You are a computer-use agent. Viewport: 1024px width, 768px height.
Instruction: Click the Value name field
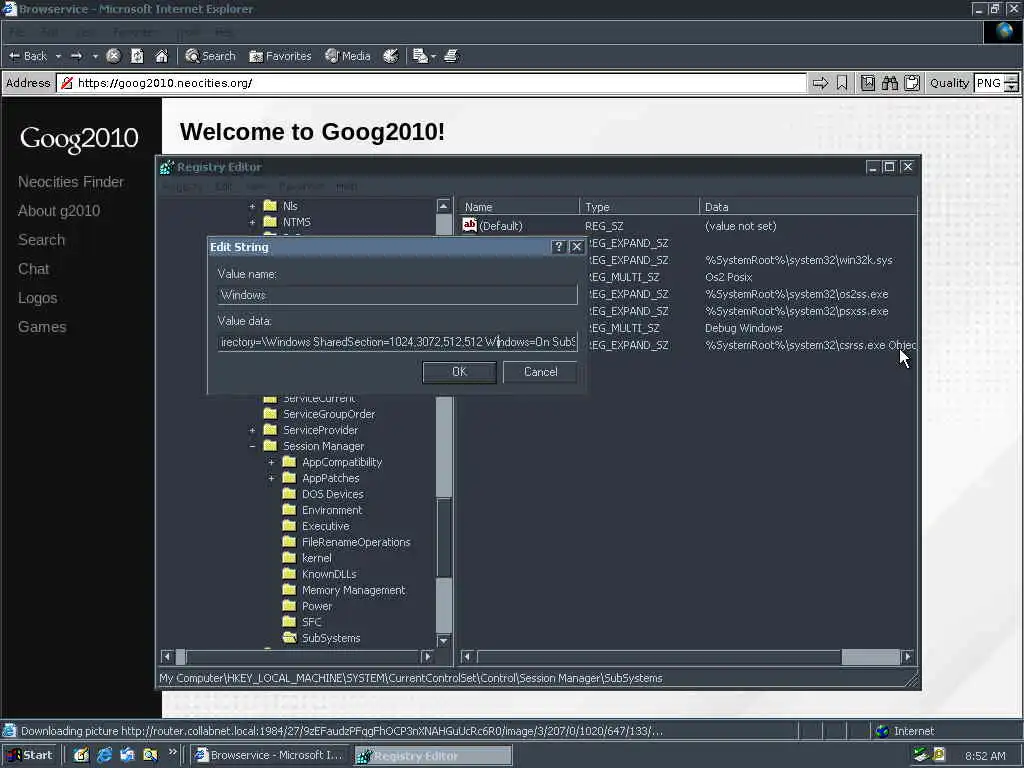click(397, 295)
